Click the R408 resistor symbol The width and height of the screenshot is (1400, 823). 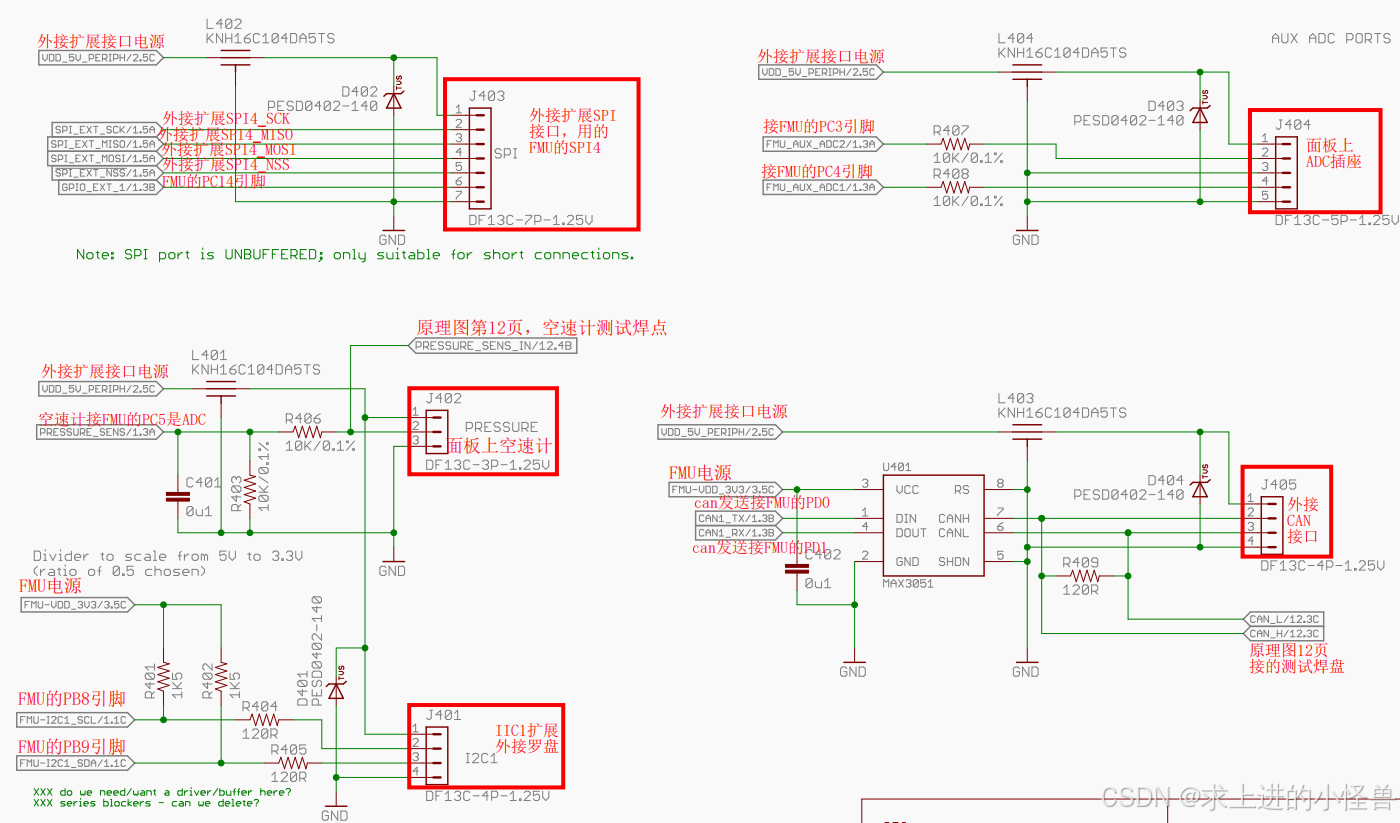click(x=955, y=187)
